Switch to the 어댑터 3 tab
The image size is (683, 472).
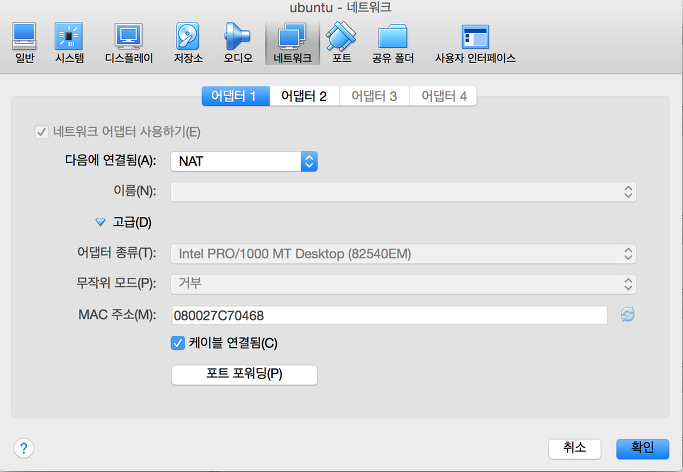coord(374,96)
